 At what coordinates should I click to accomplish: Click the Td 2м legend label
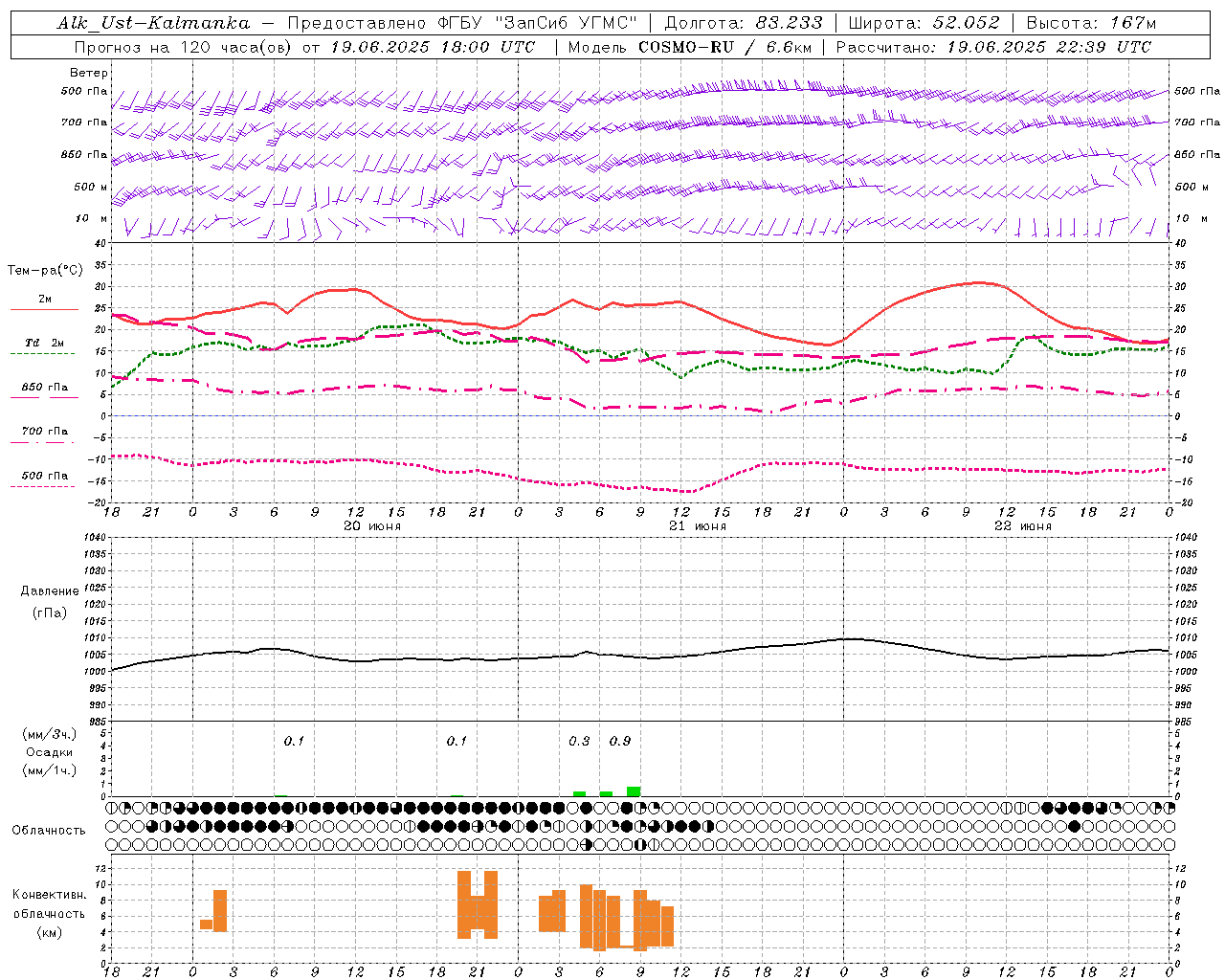[x=44, y=343]
